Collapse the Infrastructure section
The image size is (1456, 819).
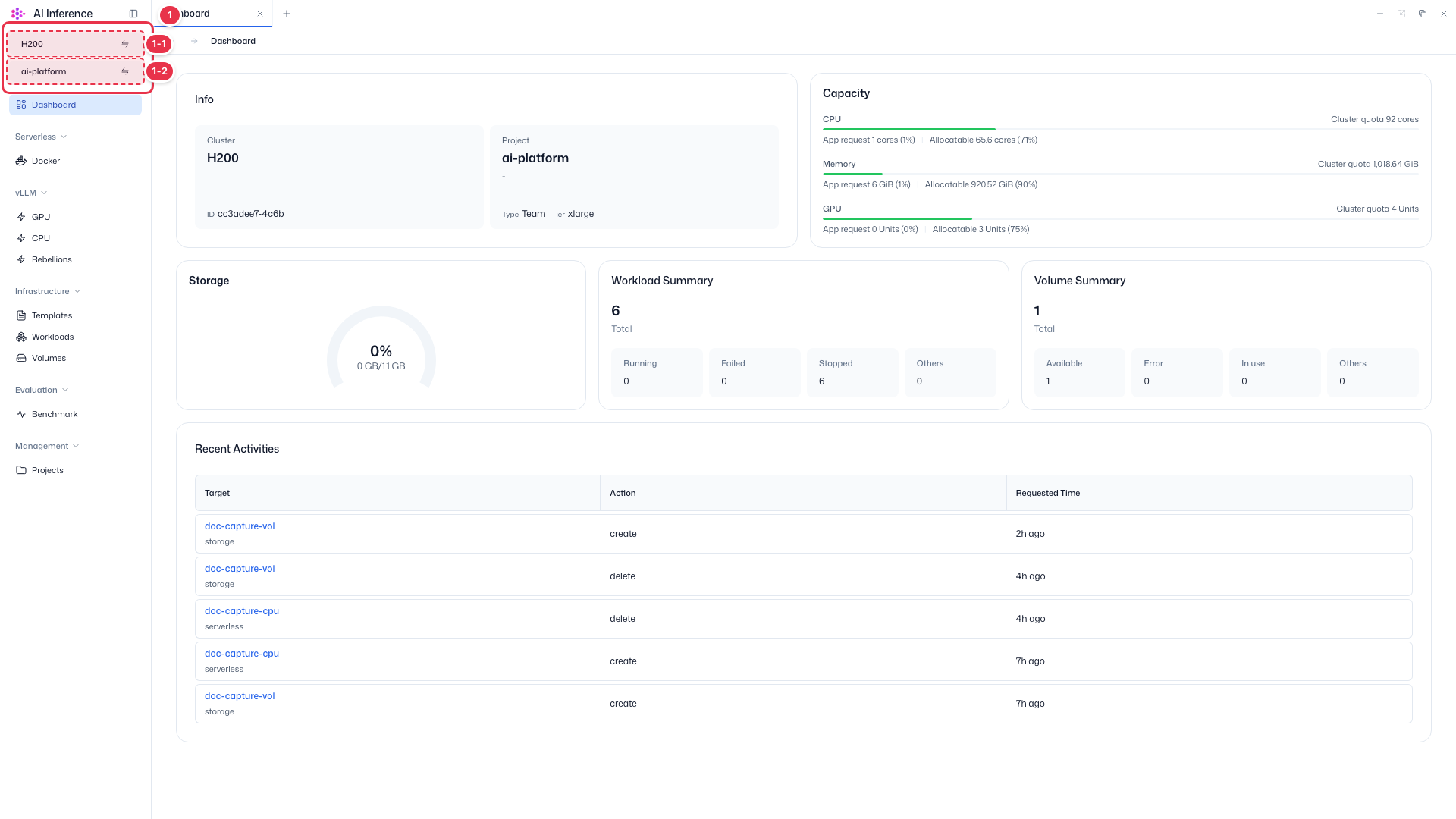tap(48, 291)
